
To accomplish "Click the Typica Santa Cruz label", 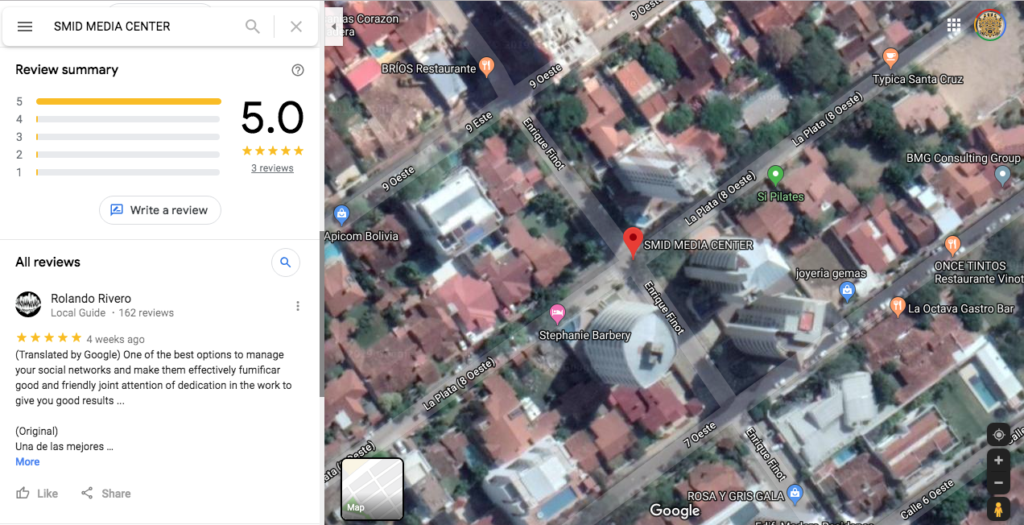I will 918,79.
